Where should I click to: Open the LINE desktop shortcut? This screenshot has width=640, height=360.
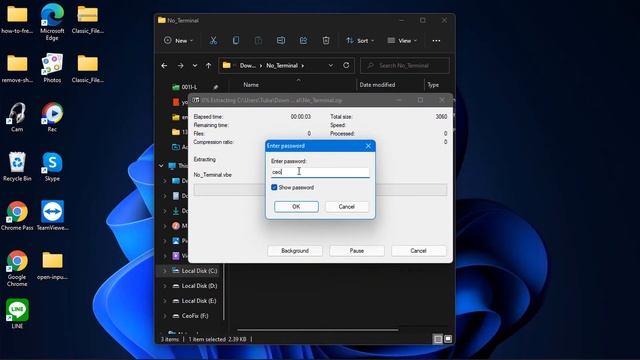[x=17, y=314]
